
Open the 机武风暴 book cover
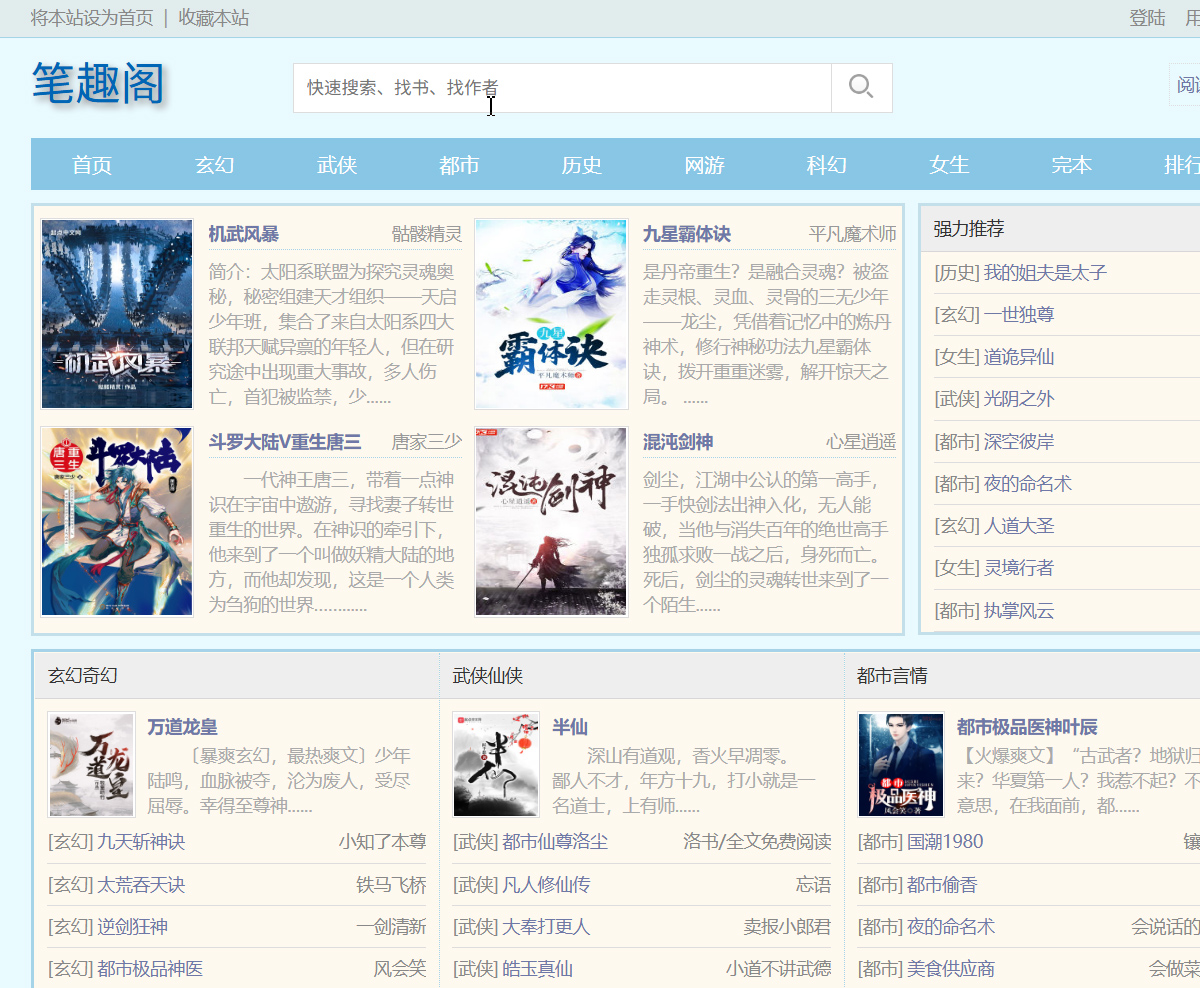(x=117, y=314)
